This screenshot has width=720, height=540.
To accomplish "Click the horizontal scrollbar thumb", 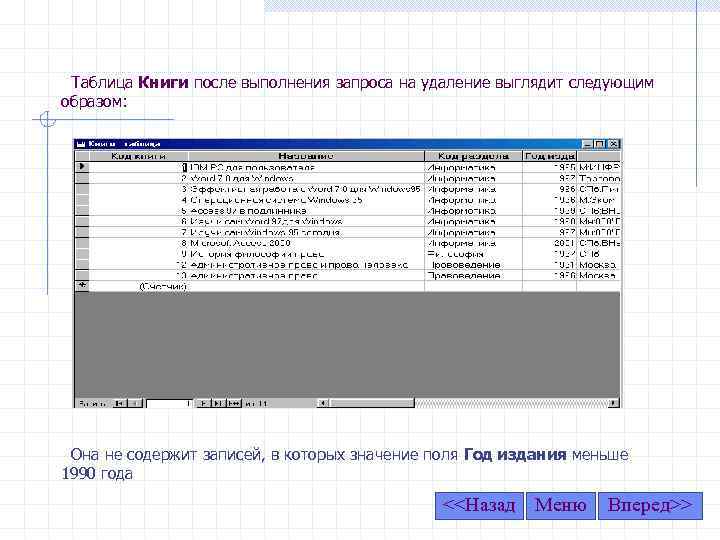I will [372, 403].
